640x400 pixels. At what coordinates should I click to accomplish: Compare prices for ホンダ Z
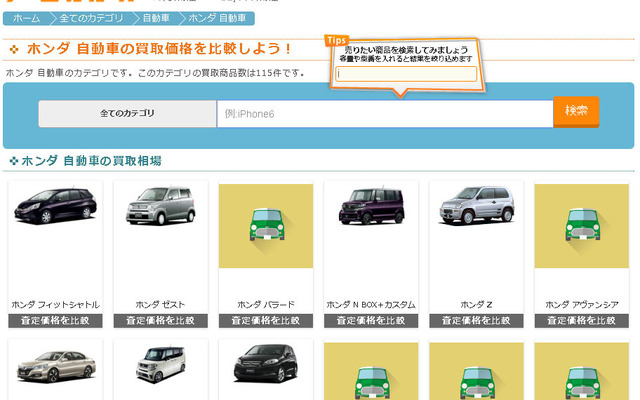click(476, 321)
